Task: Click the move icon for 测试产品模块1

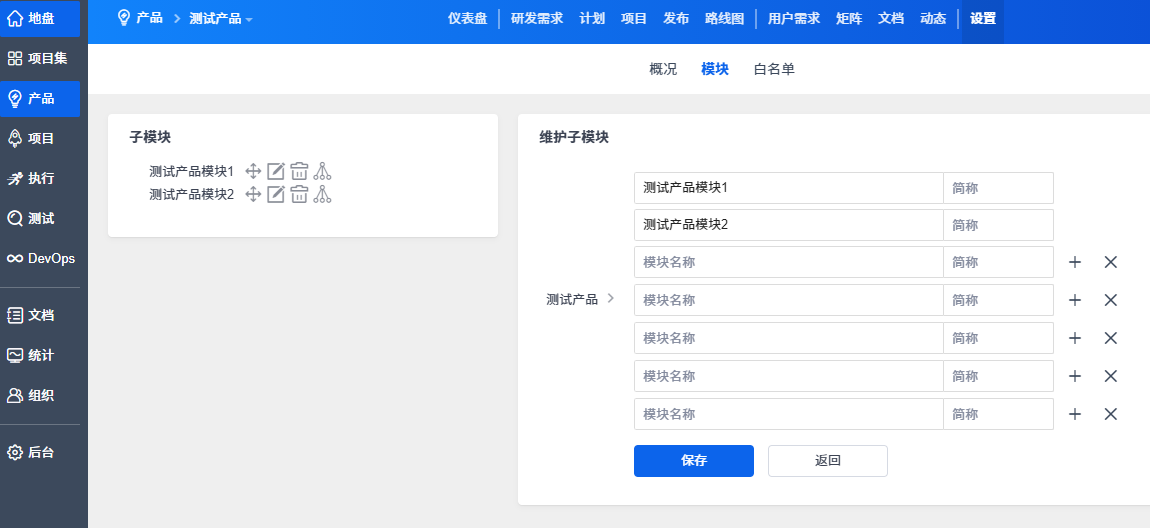Action: (253, 171)
